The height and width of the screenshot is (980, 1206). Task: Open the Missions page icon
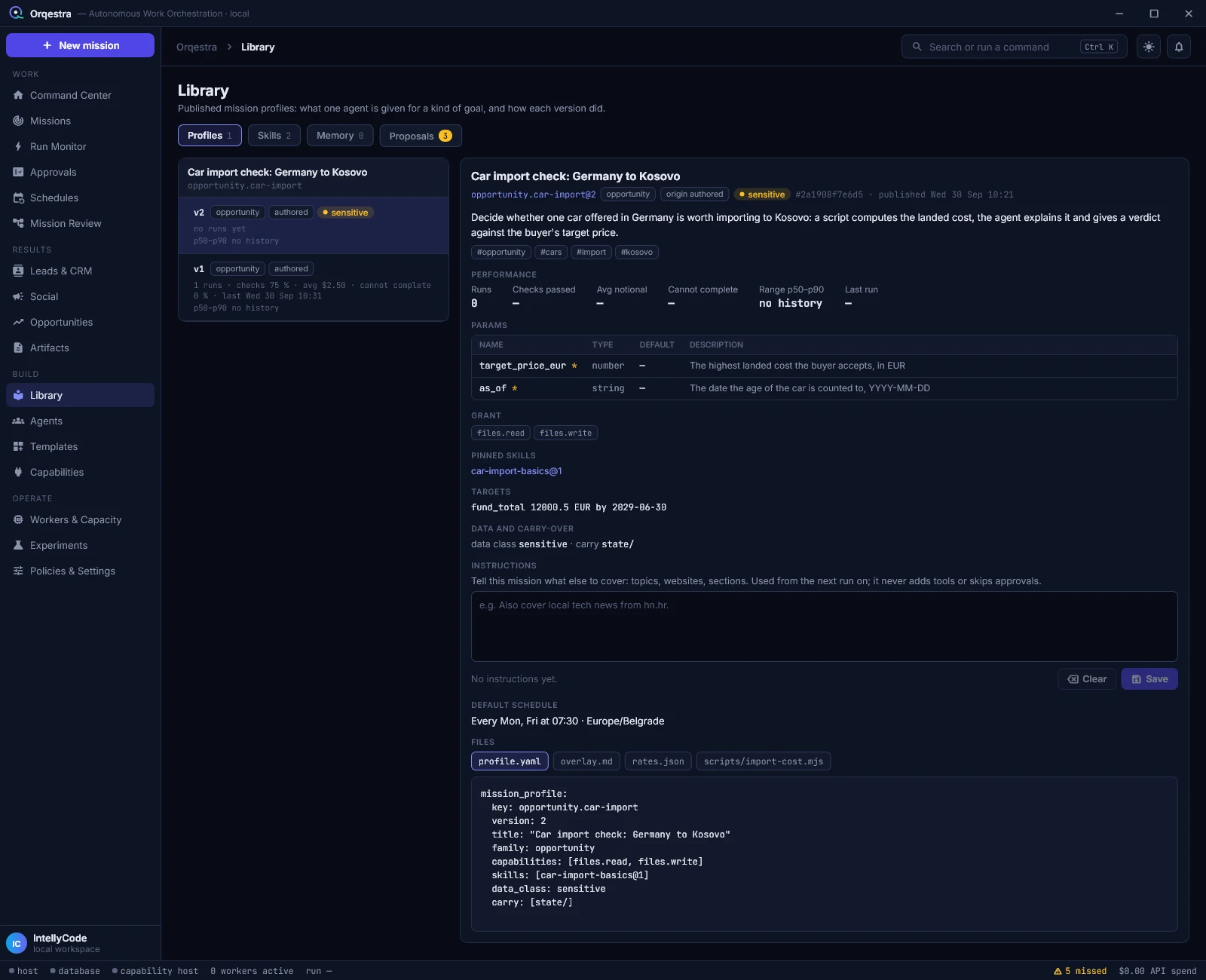tap(18, 121)
